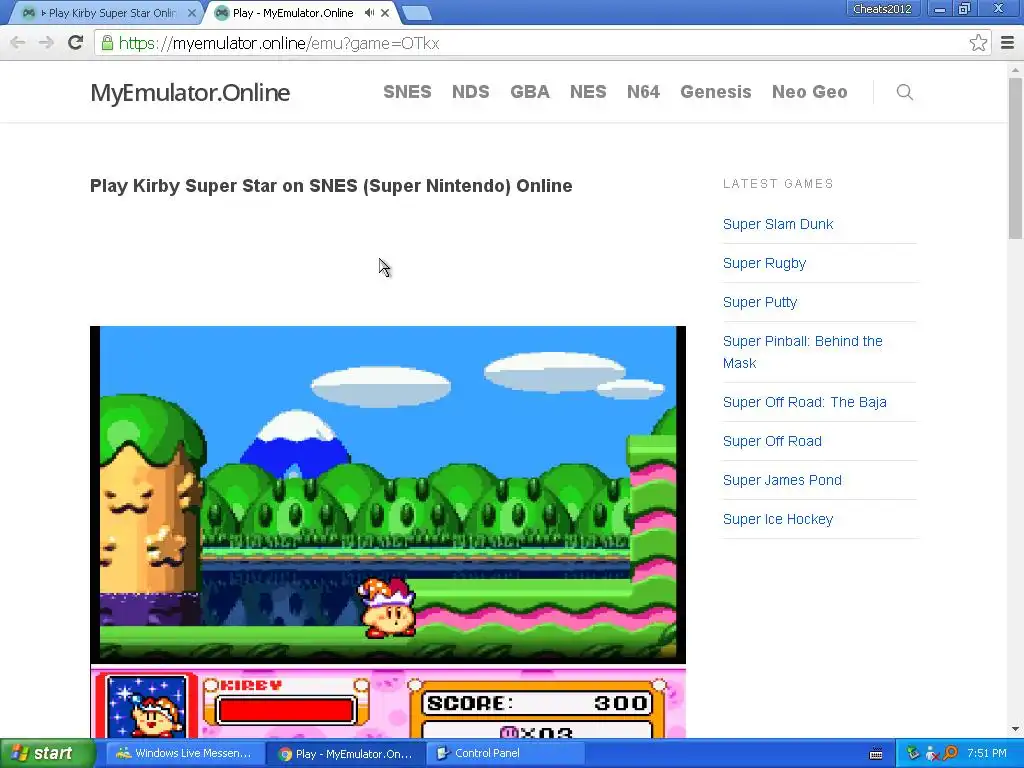Click the keyboard icon in the taskbar

(876, 754)
